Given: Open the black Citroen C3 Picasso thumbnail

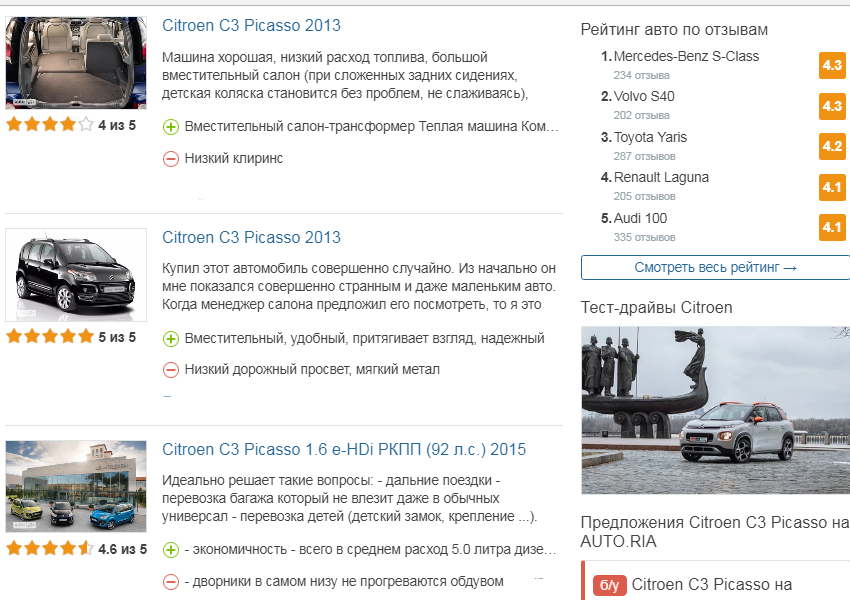Looking at the screenshot, I should point(76,275).
